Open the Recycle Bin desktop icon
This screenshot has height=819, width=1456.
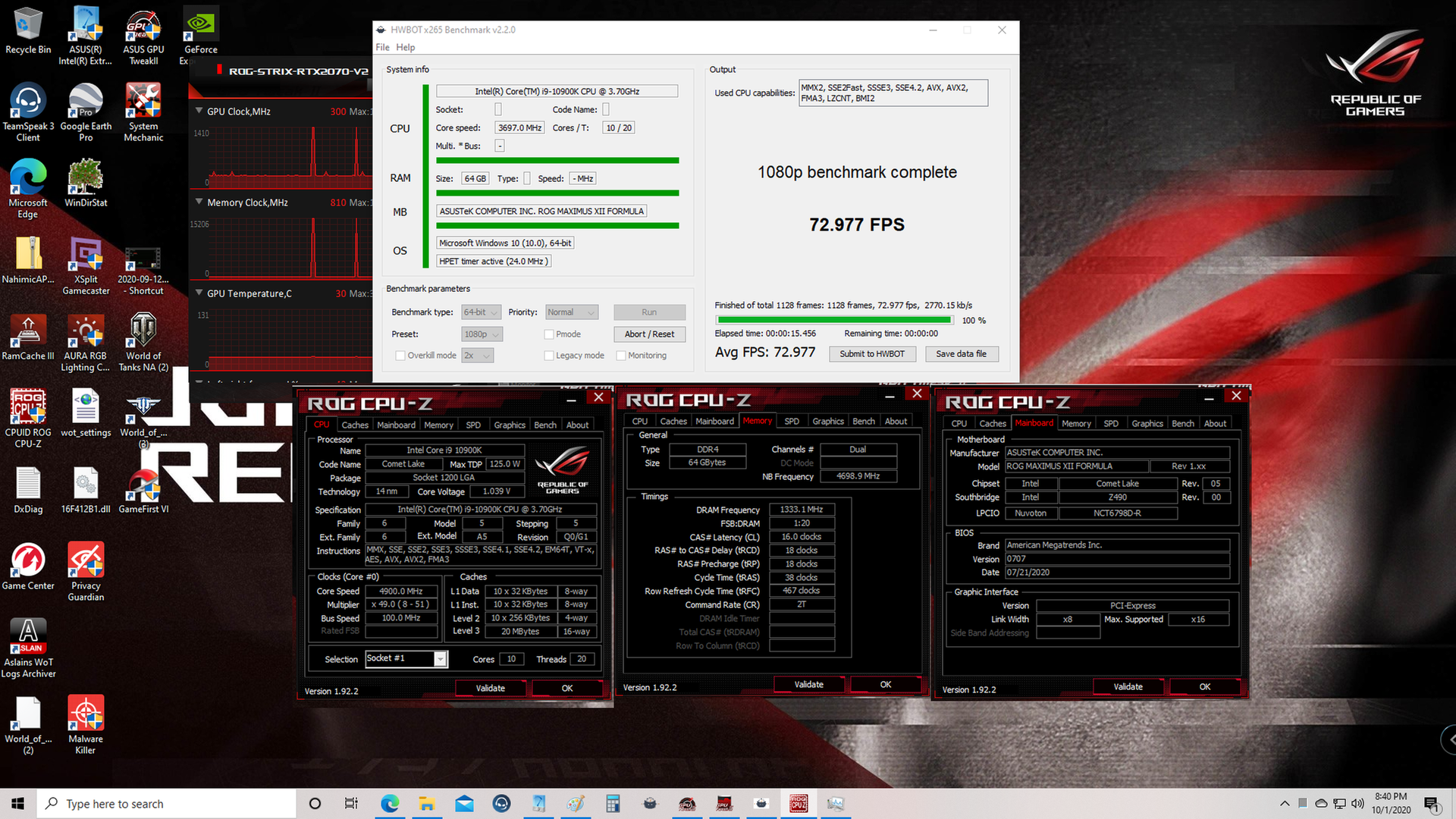pos(28,31)
